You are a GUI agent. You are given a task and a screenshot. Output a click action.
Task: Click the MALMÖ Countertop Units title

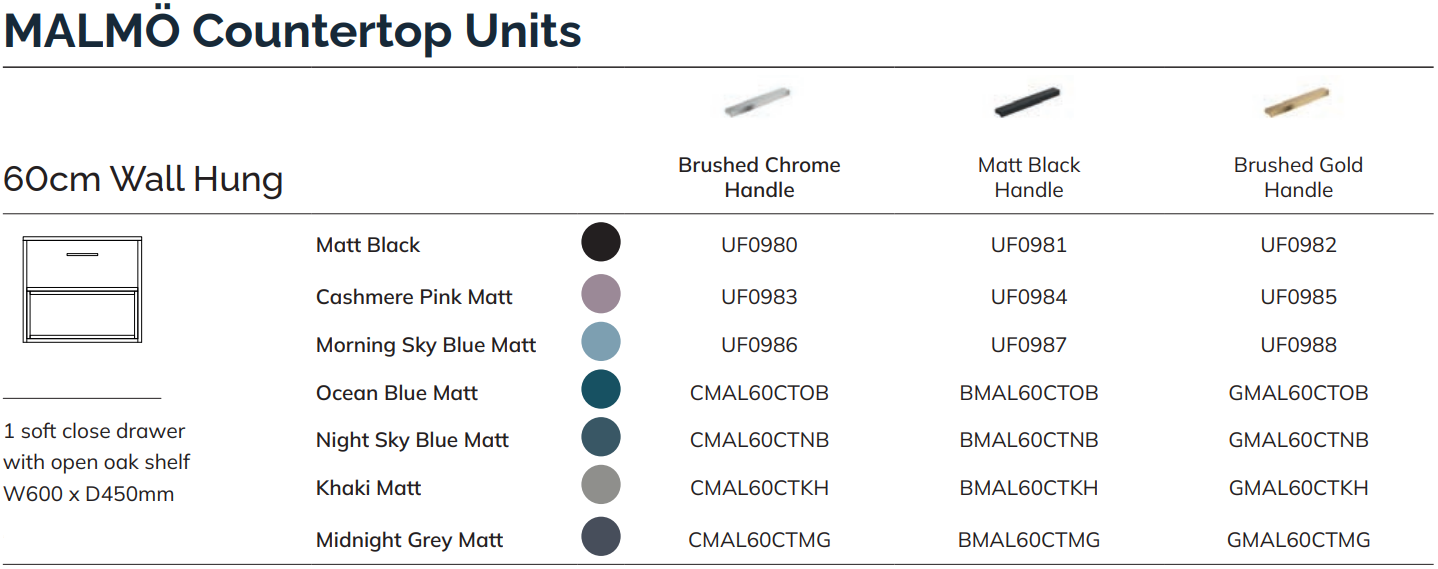(x=293, y=31)
